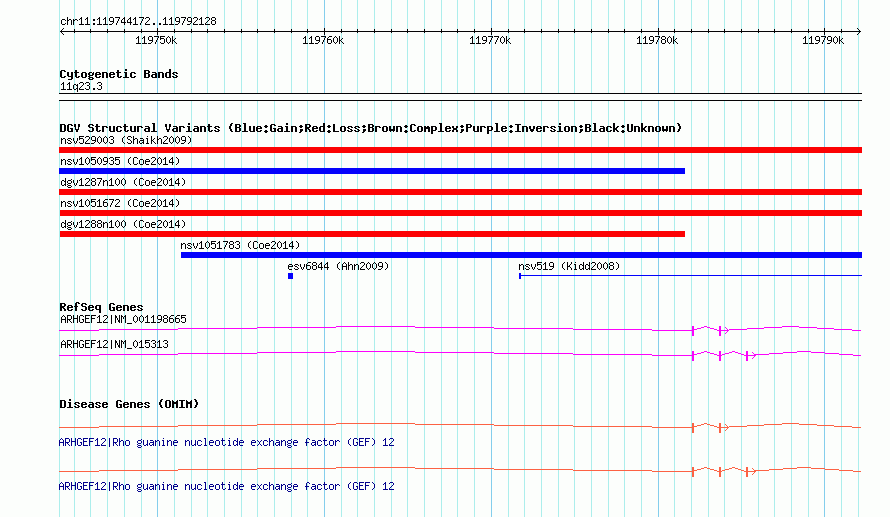The width and height of the screenshot is (890, 517).
Task: Click the nsv519 (Kidd2008) label
Action: (x=569, y=266)
